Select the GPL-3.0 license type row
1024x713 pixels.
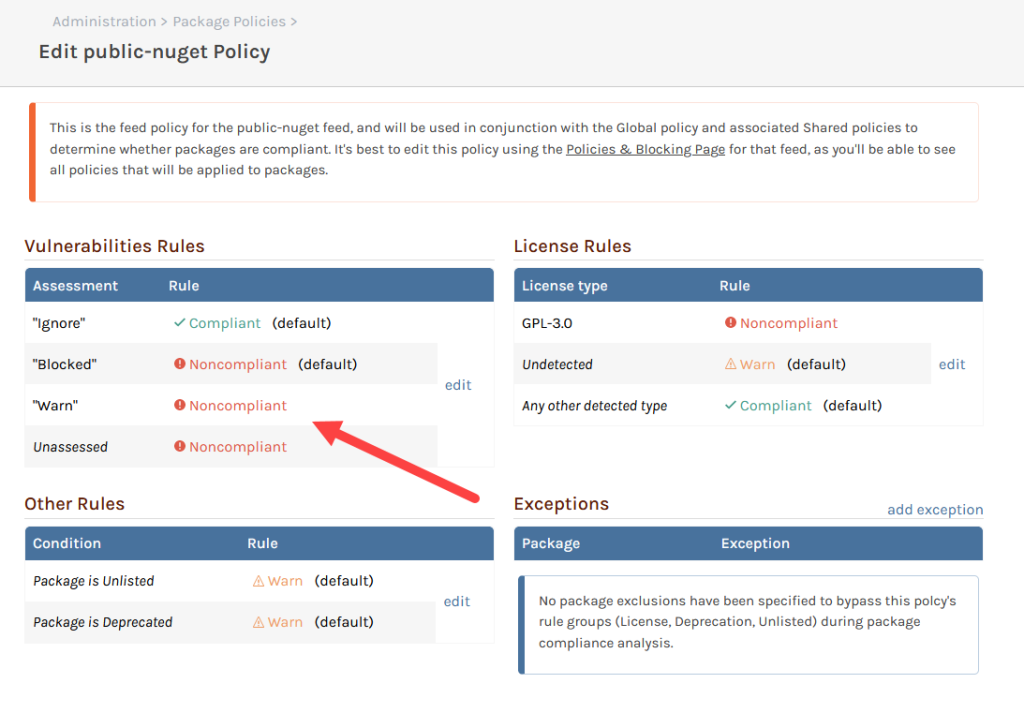pyautogui.click(x=547, y=323)
